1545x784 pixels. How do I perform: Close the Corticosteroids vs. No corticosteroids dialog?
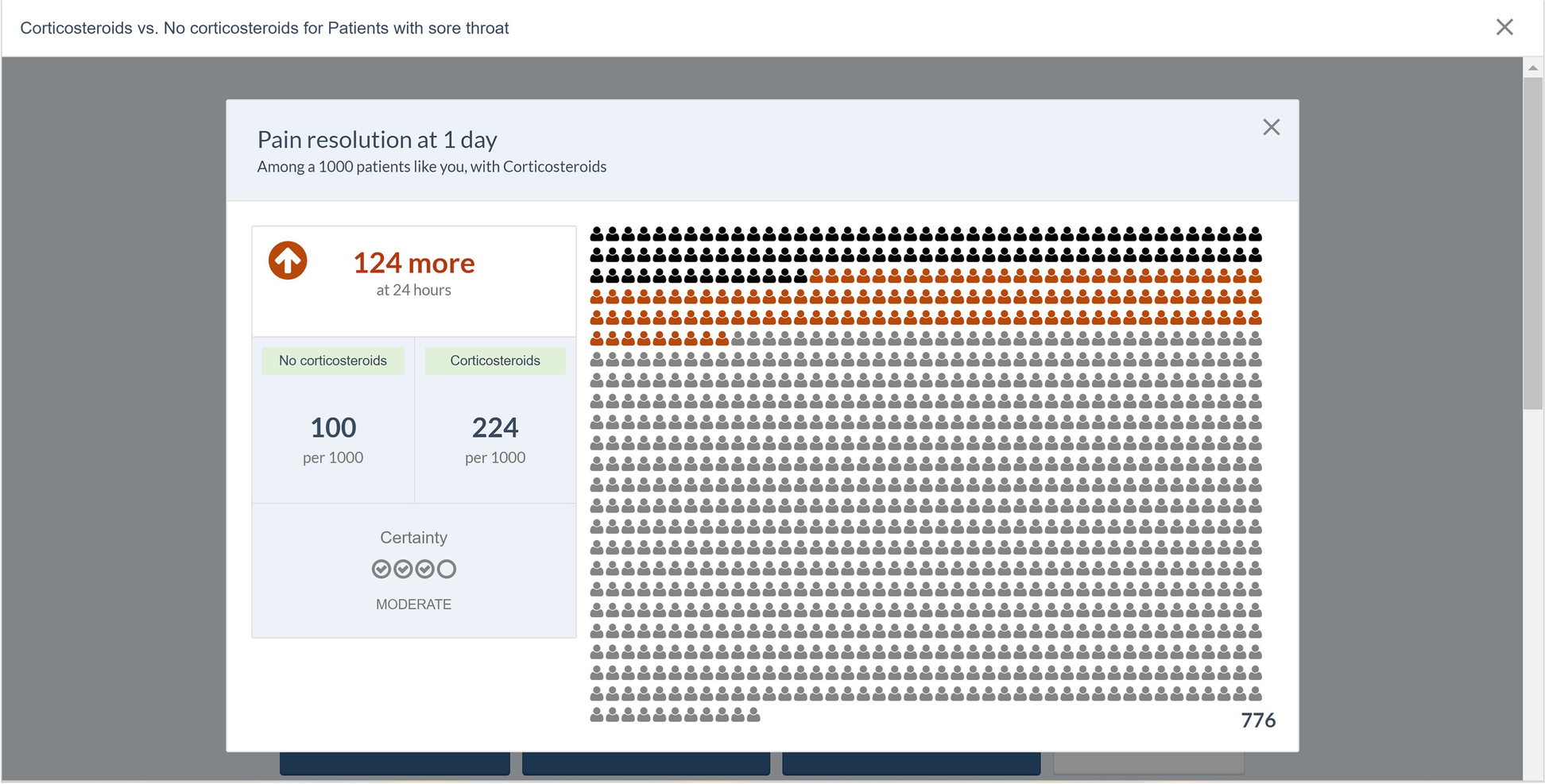pos(1504,27)
